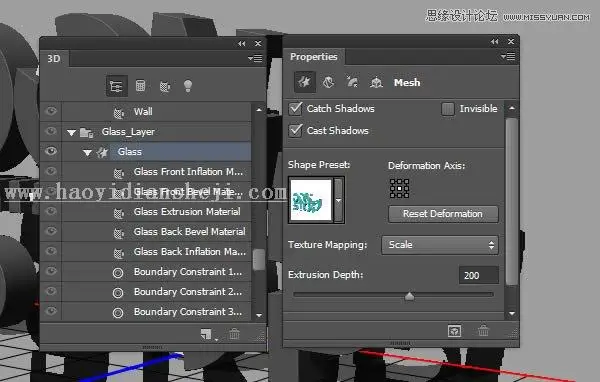Screen dimensions: 600x382
Task: Toggle visibility of Glass Extrusion Material
Action: (x=51, y=211)
